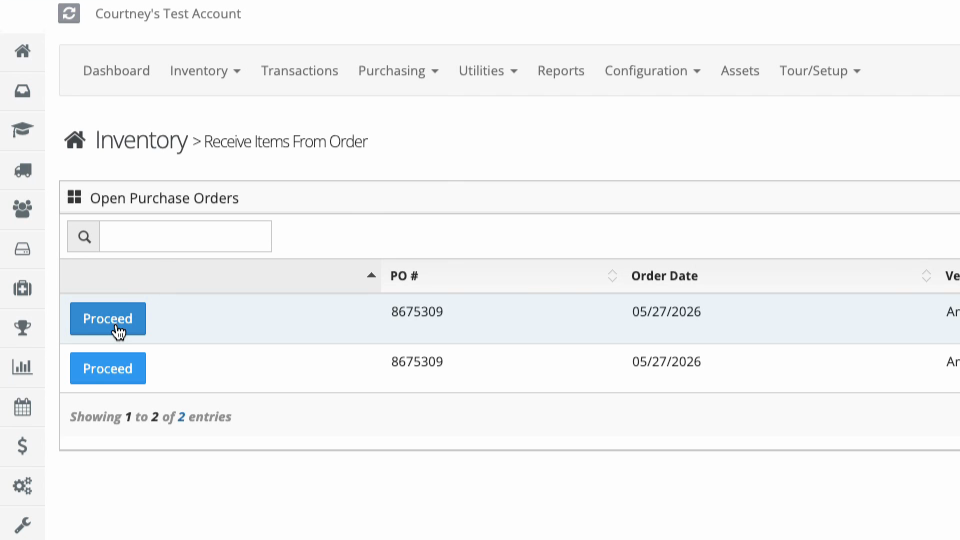Open the Configuration dropdown menu

pyautogui.click(x=652, y=71)
